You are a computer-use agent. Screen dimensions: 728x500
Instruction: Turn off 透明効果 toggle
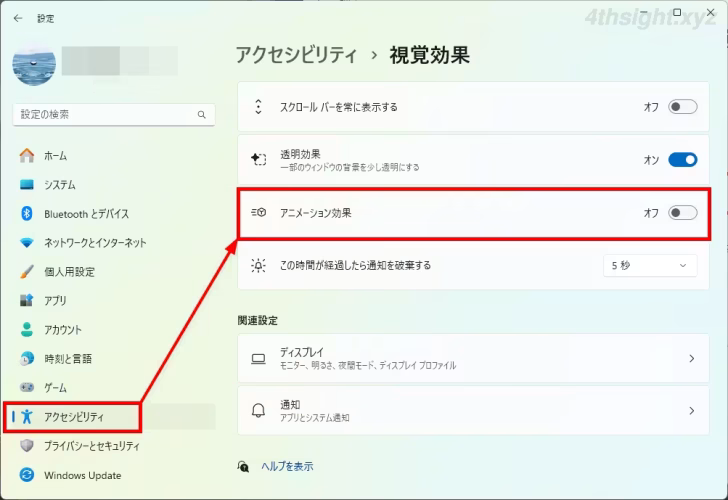(x=682, y=160)
